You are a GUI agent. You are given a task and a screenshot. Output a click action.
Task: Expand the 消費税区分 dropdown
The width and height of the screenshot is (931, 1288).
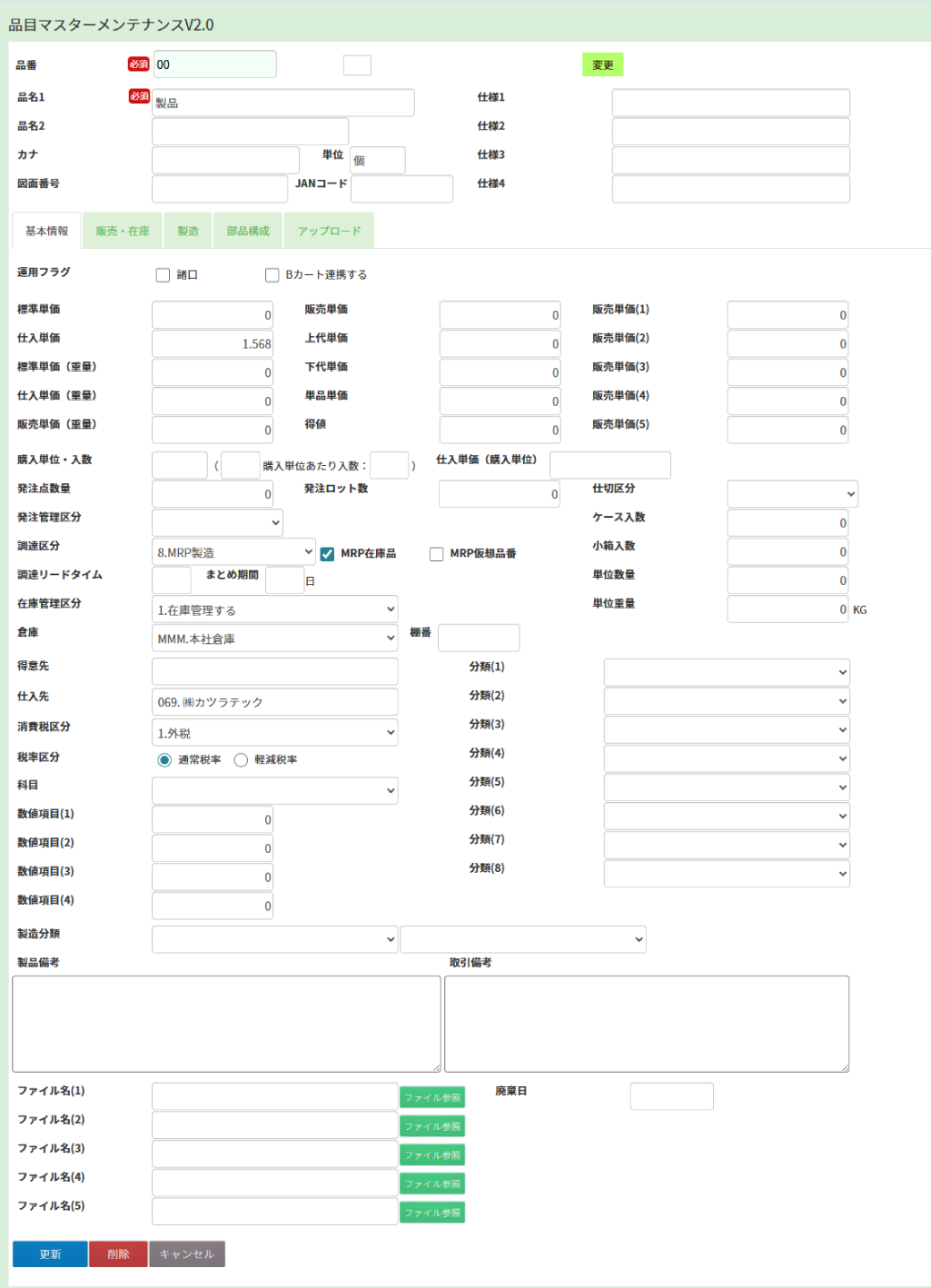275,733
